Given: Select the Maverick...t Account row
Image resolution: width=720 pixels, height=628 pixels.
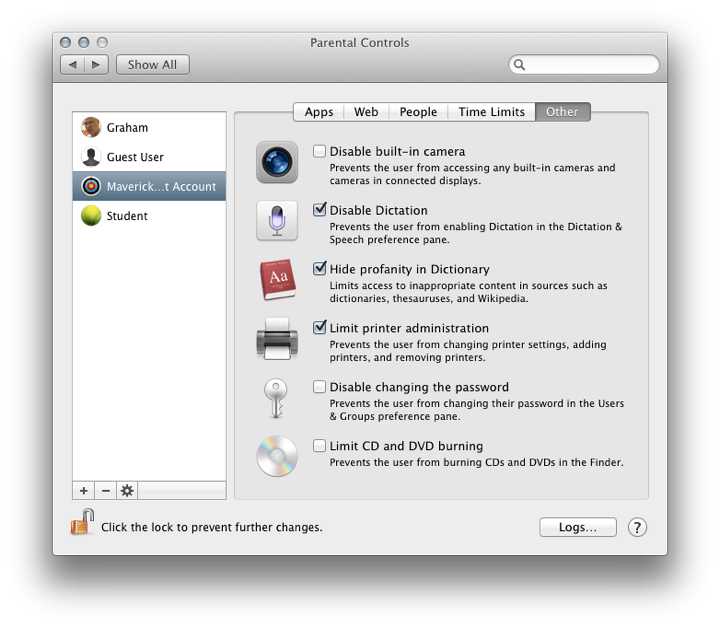Looking at the screenshot, I should (x=149, y=186).
